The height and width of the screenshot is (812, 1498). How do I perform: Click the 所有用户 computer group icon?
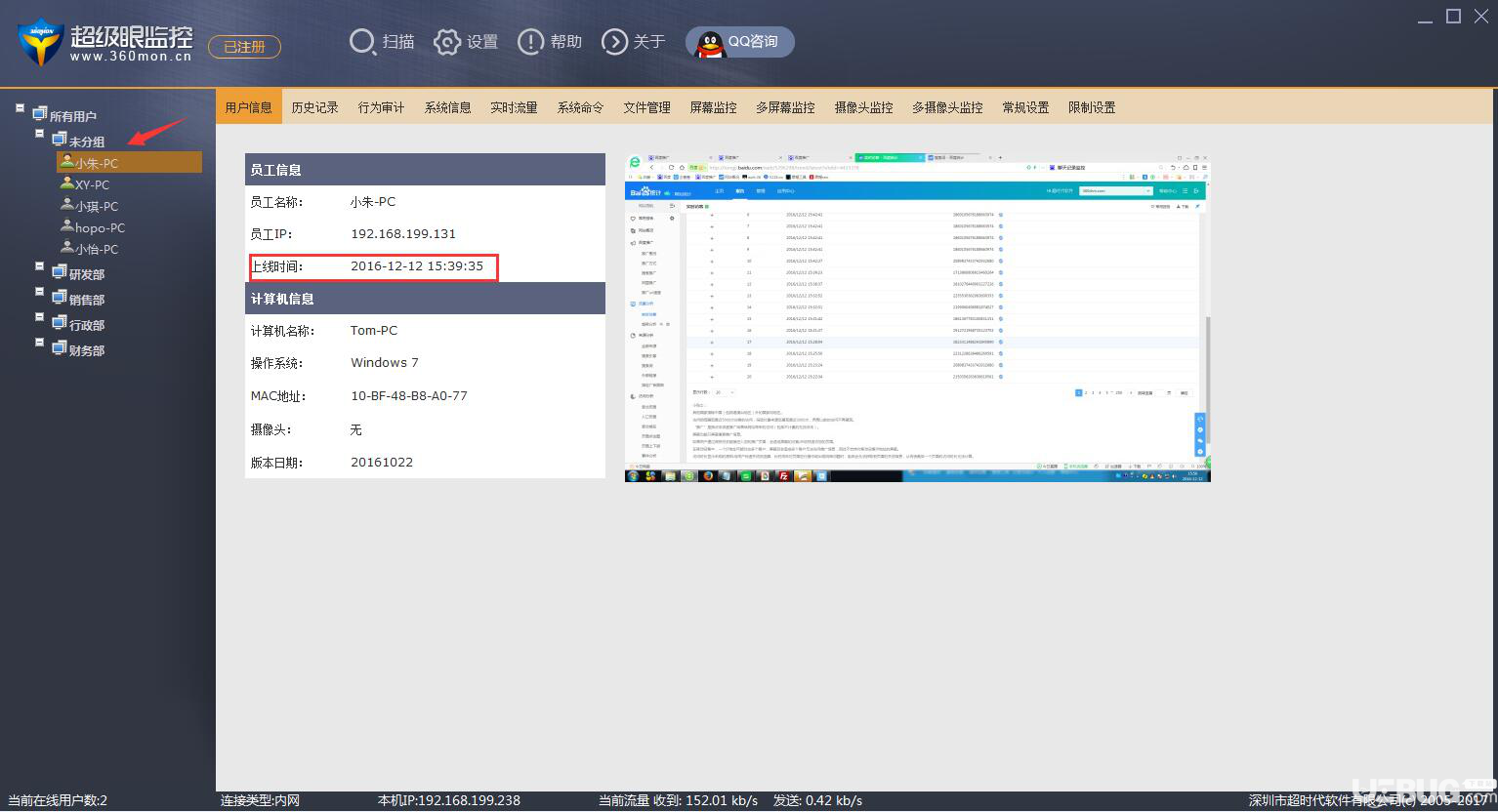tap(40, 114)
